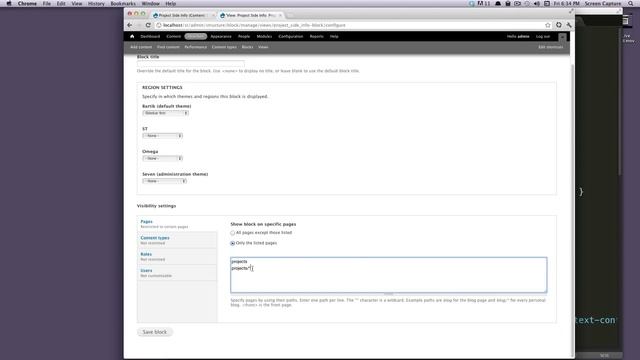Viewport: 640px width, 360px height.
Task: Open the Find content shortcut
Action: pos(168,47)
